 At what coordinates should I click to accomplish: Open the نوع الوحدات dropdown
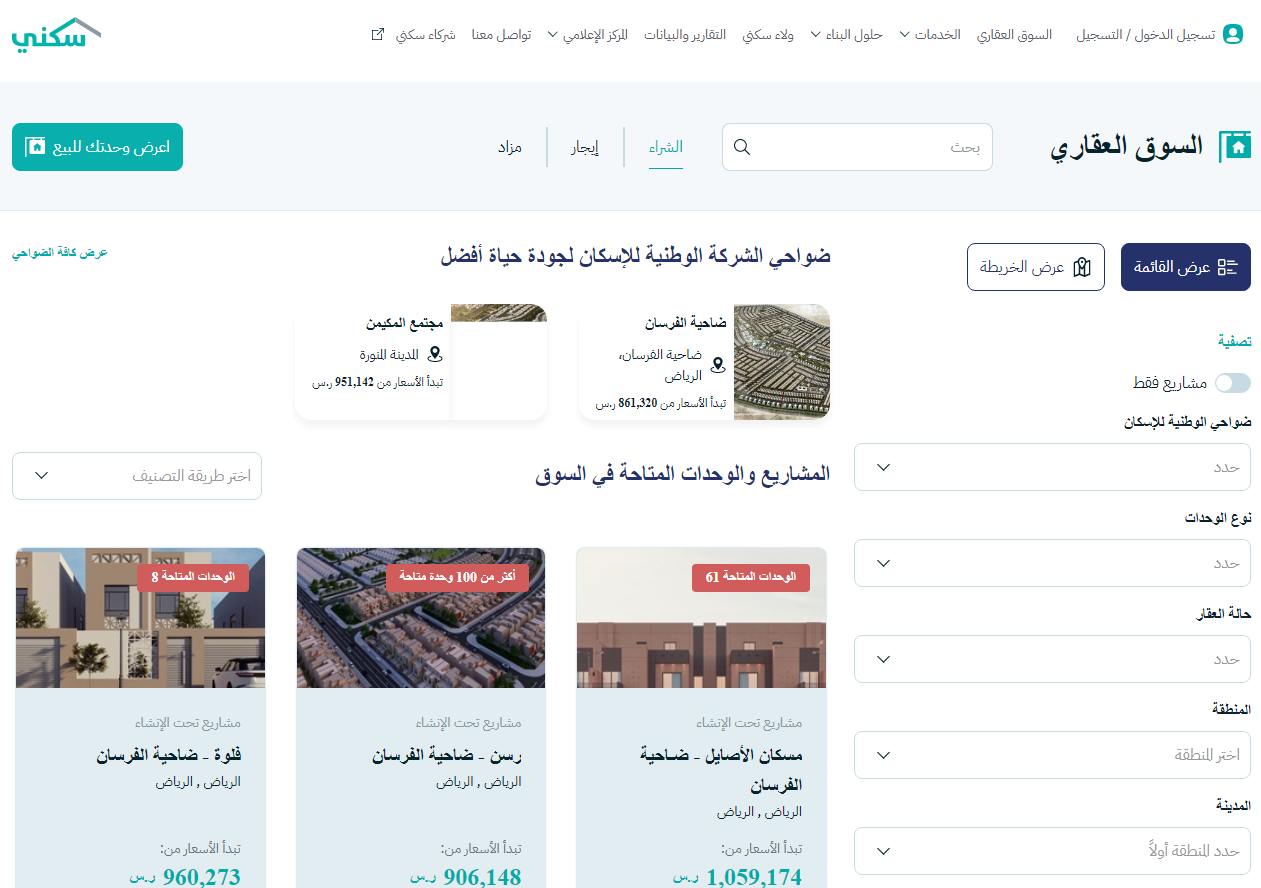pyautogui.click(x=1052, y=563)
